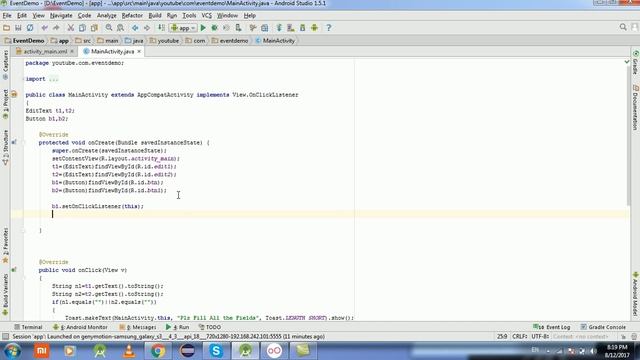Open the Android Monitor tool window
This screenshot has width=640, height=360.
click(x=80, y=327)
